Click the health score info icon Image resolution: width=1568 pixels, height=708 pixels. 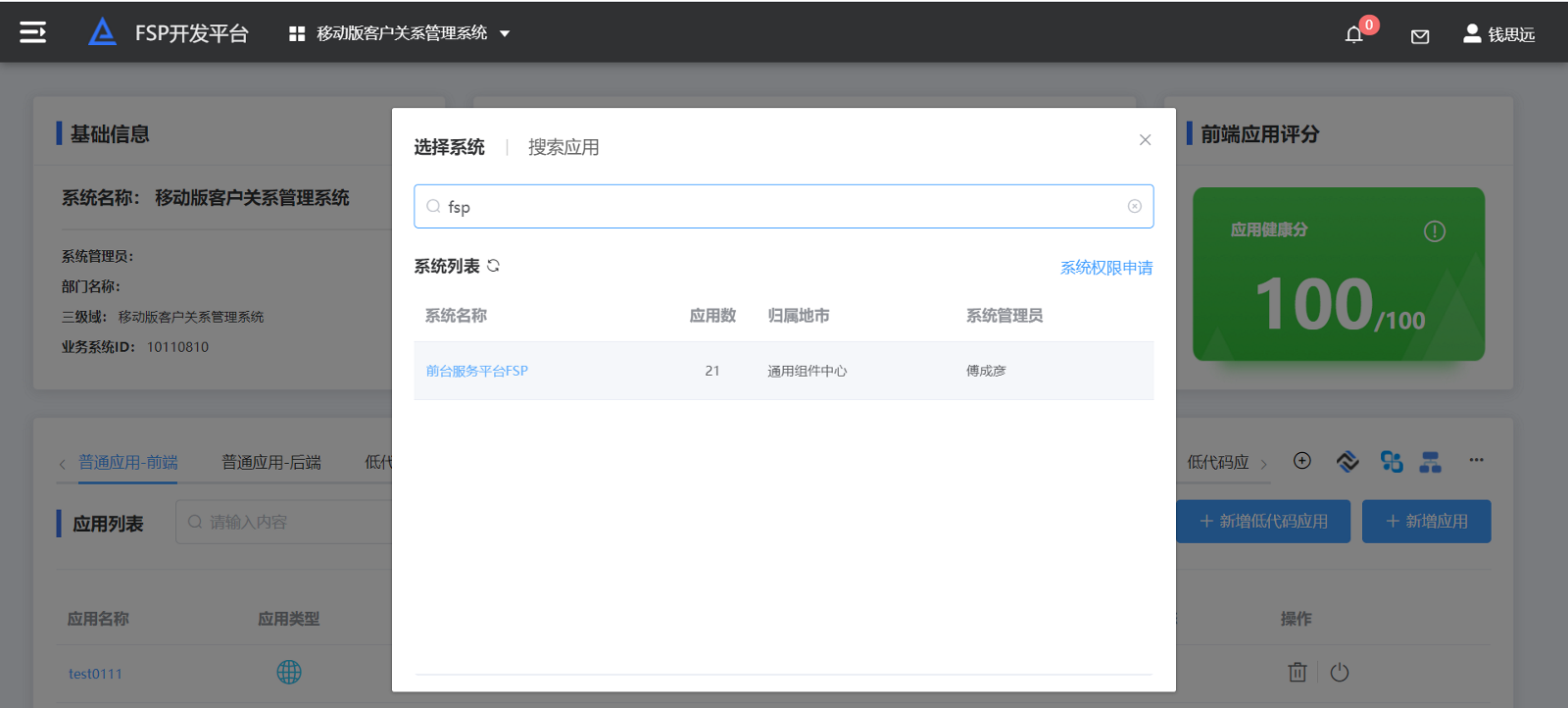click(x=1435, y=231)
